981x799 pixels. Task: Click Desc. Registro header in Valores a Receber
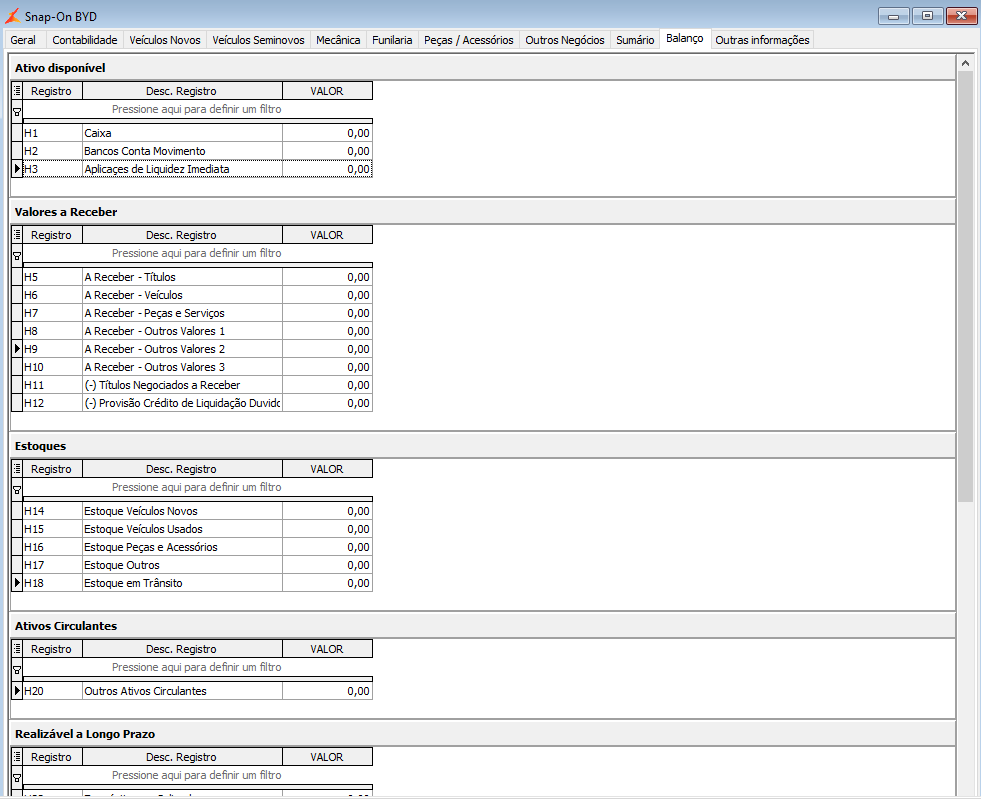click(x=182, y=235)
